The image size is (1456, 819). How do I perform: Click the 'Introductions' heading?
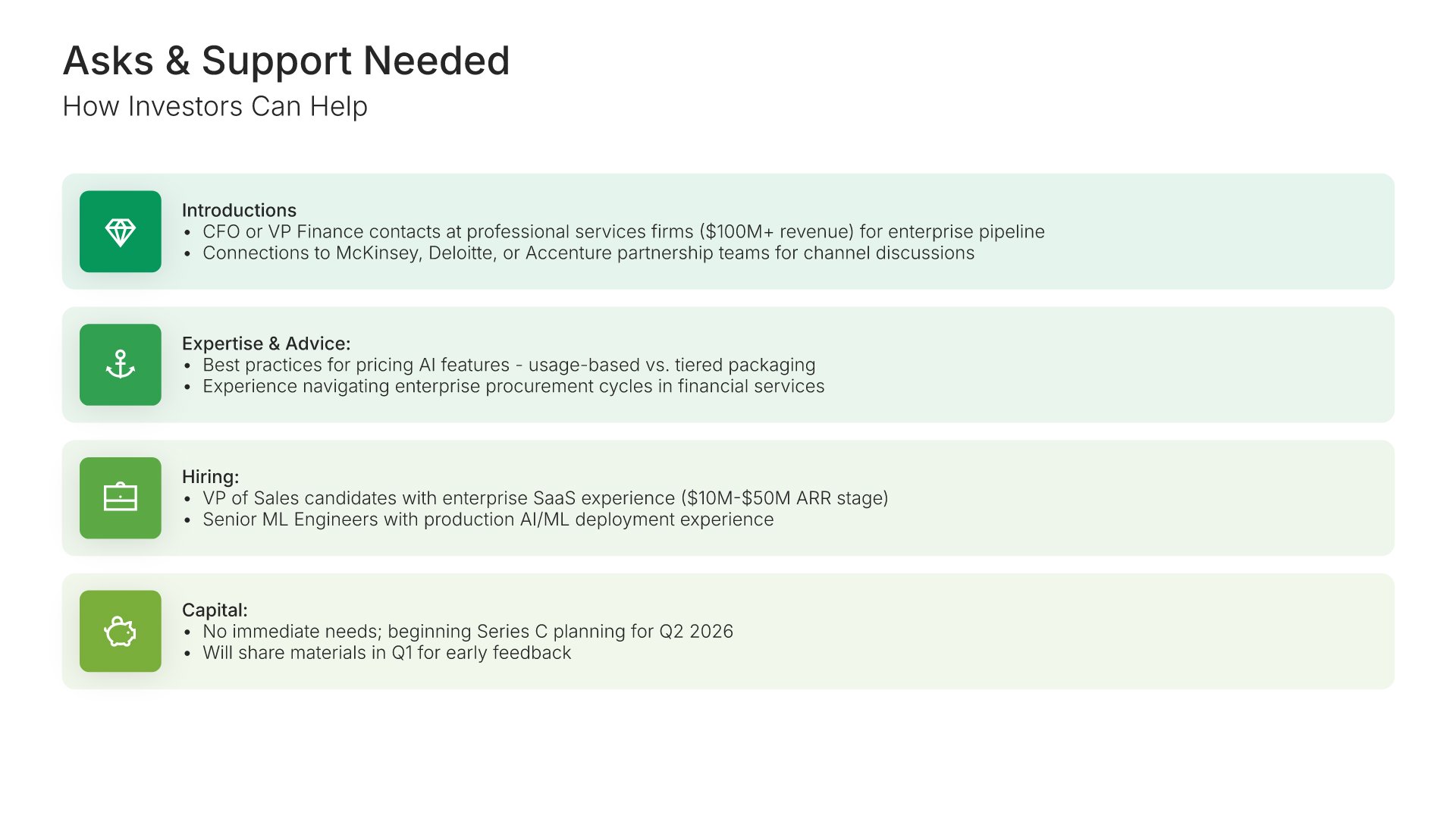(239, 210)
